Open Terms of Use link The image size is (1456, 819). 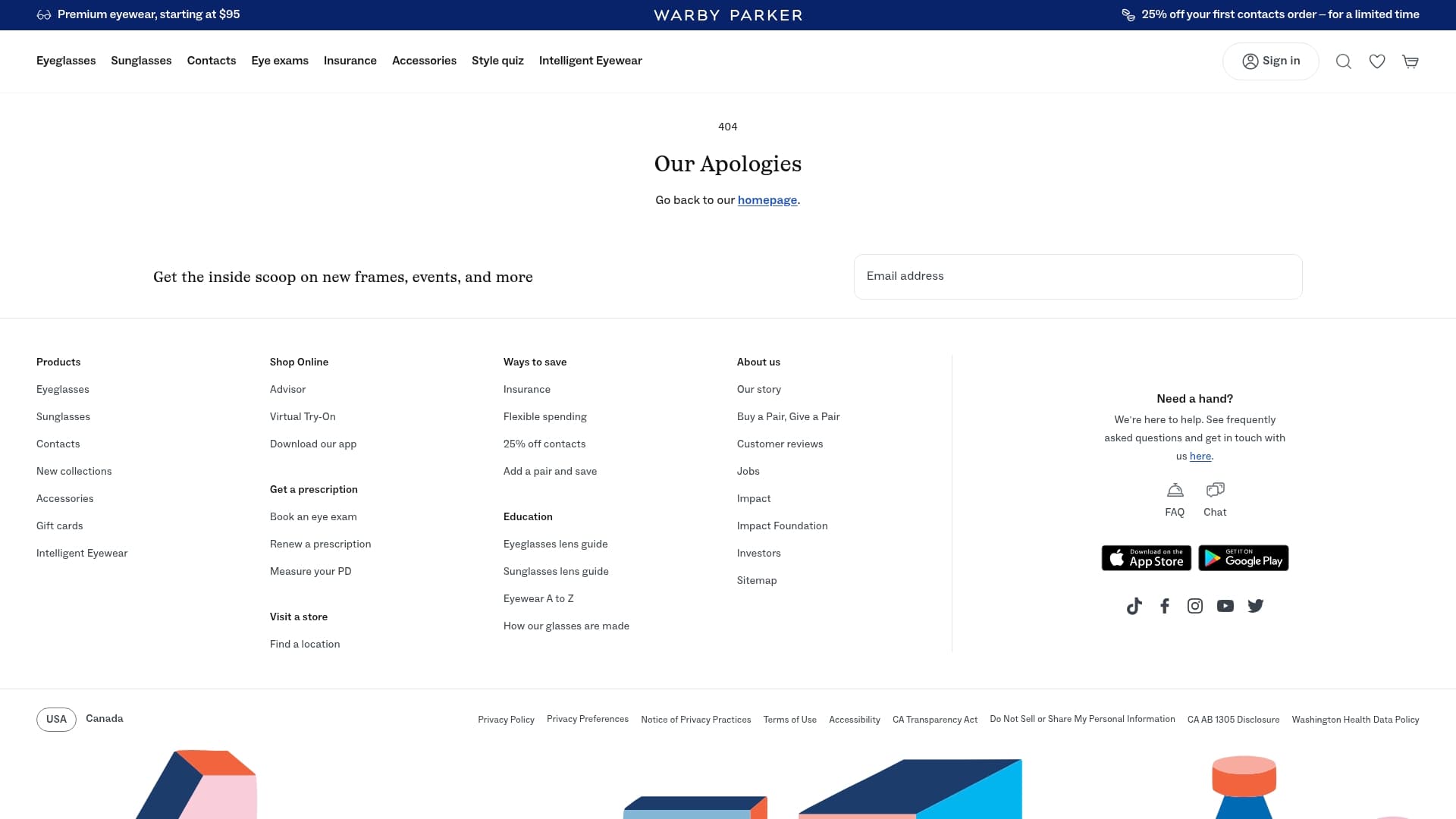[x=790, y=720]
